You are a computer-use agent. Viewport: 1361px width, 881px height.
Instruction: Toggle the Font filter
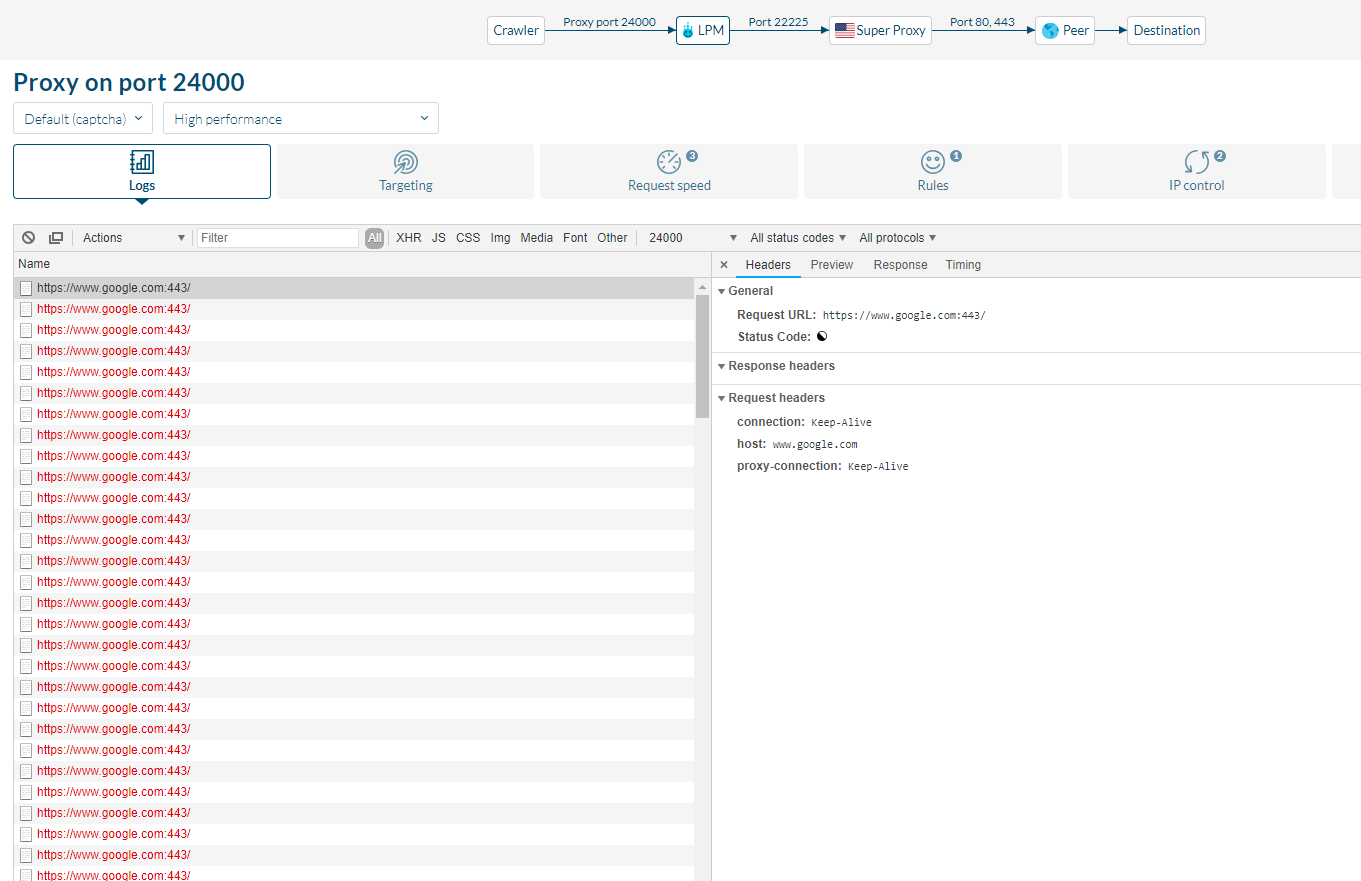(x=576, y=238)
